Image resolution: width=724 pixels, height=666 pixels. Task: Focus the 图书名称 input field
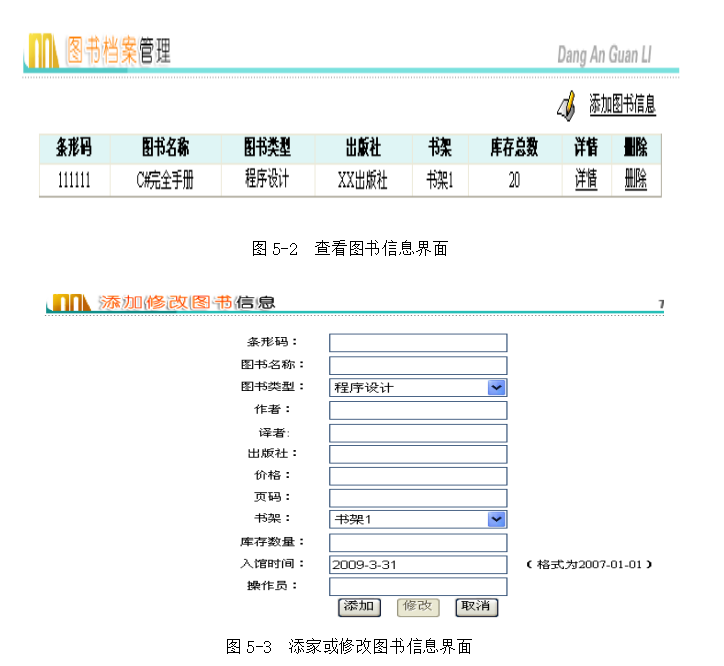point(418,365)
